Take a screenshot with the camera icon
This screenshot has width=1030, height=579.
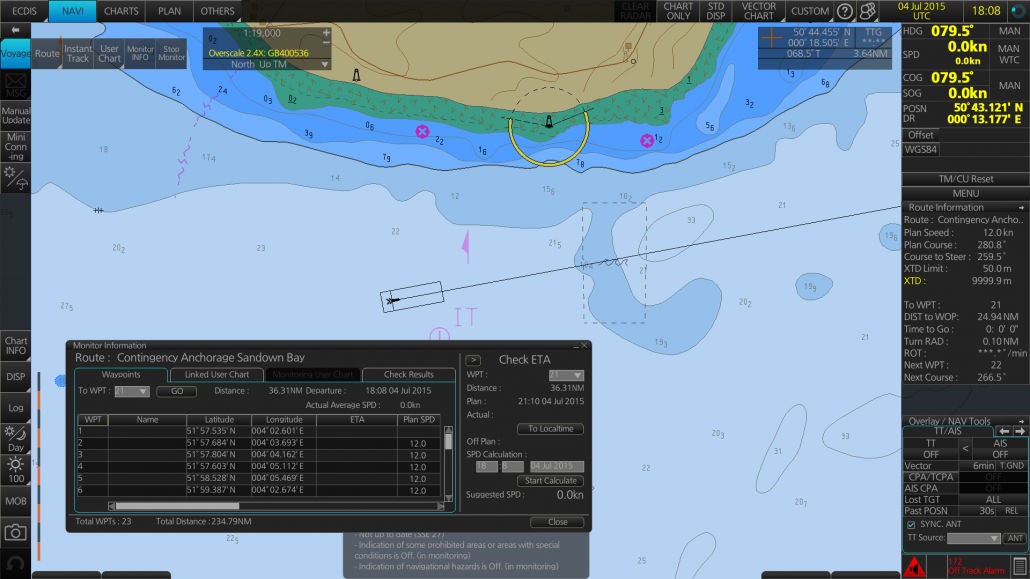(15, 532)
